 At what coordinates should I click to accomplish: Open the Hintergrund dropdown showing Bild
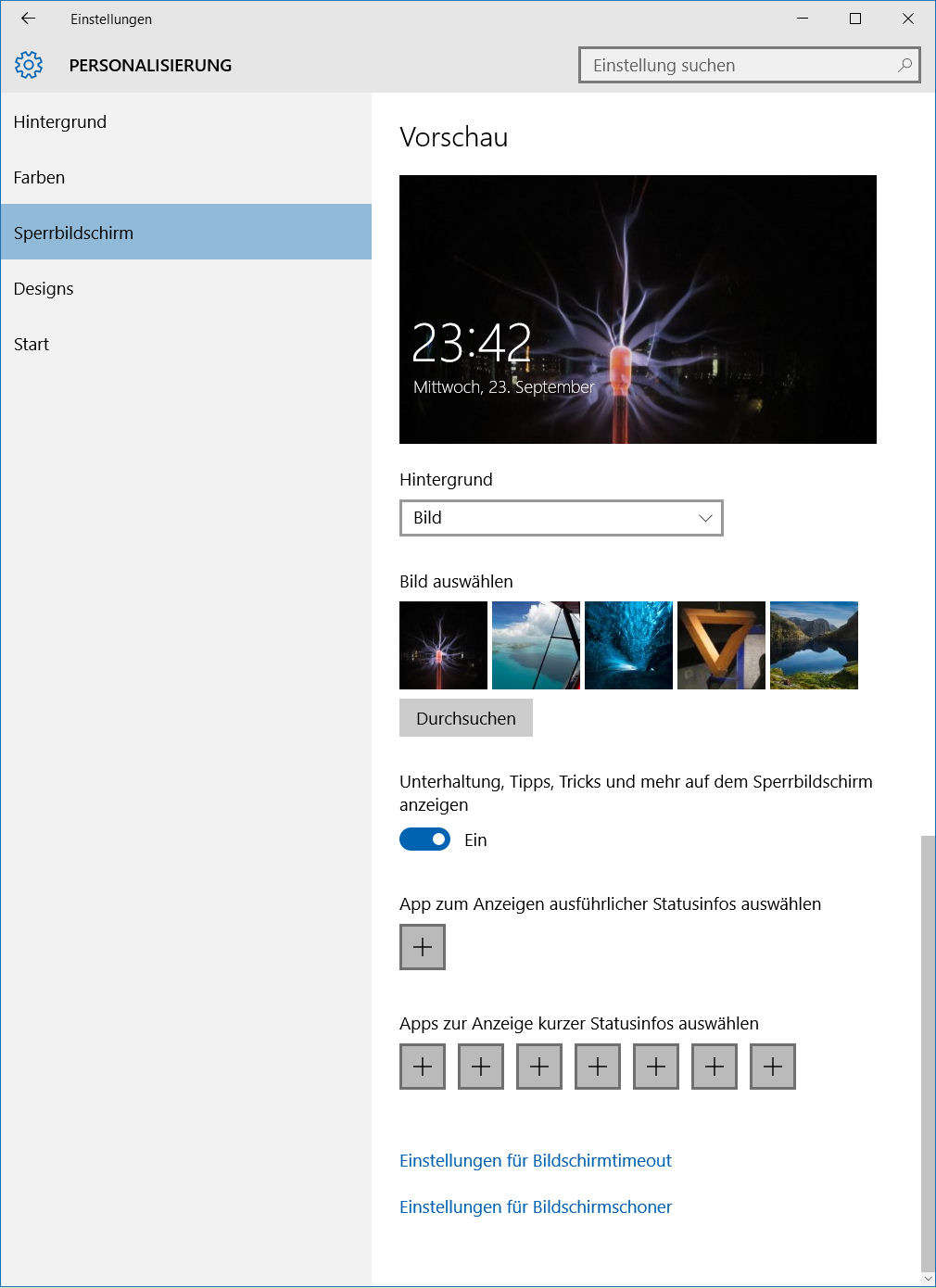561,518
